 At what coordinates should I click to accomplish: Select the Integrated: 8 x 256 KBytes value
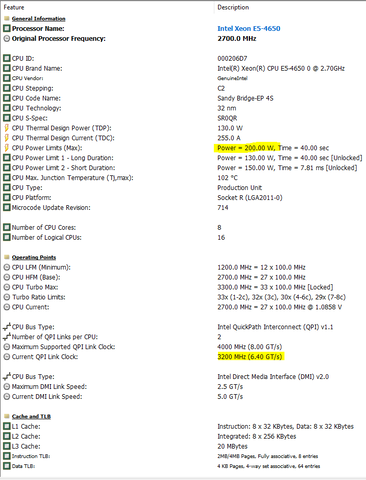pyautogui.click(x=257, y=436)
